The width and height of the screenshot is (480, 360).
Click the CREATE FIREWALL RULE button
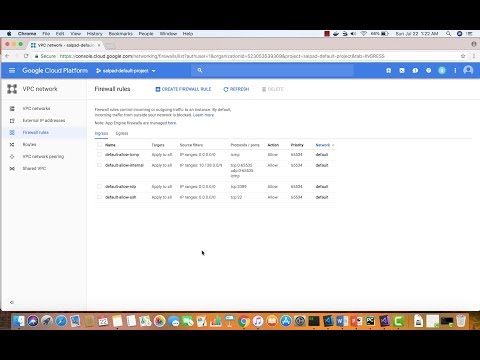[x=183, y=89]
